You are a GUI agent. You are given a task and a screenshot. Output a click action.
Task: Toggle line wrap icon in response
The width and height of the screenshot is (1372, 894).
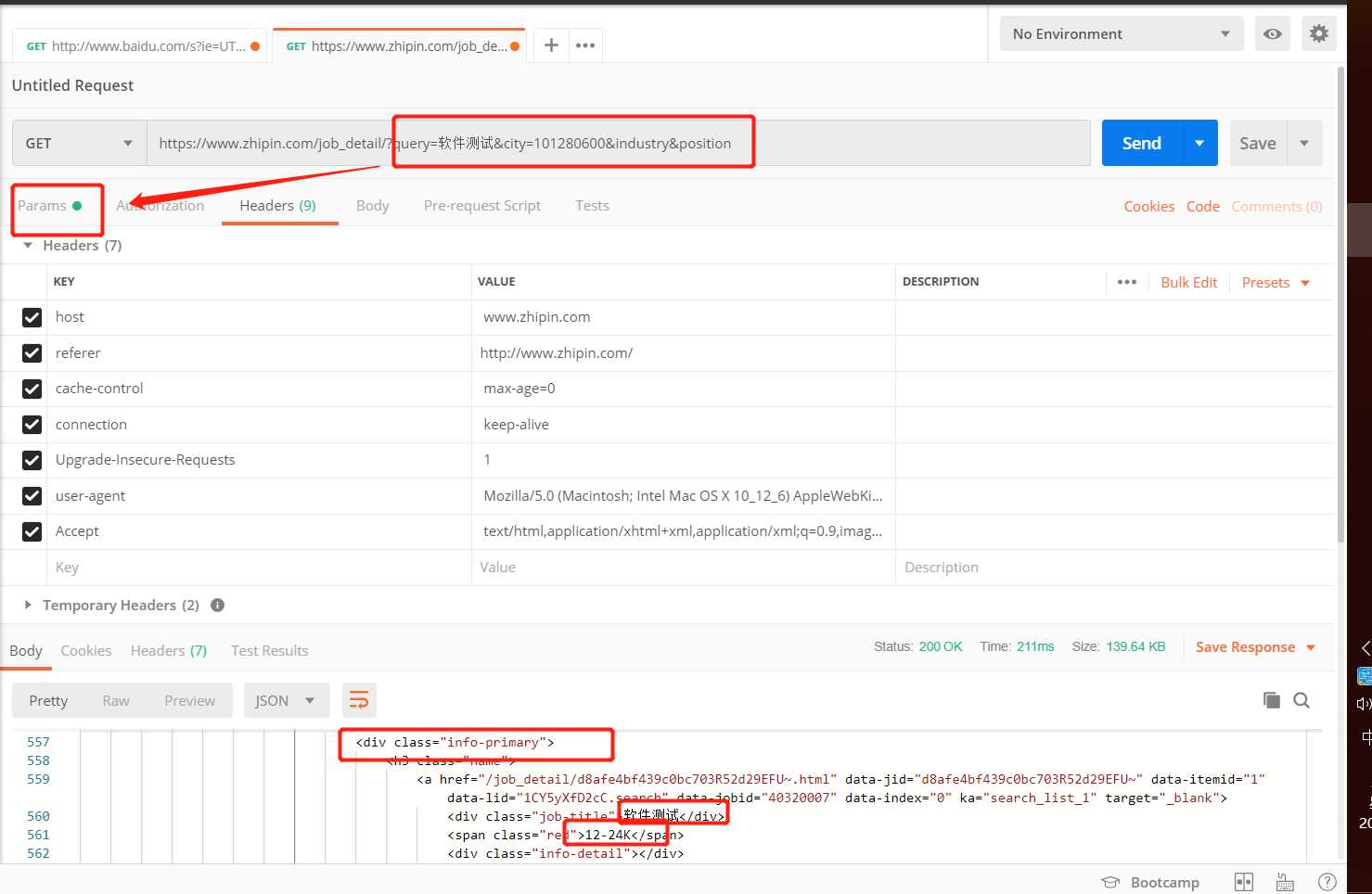359,700
